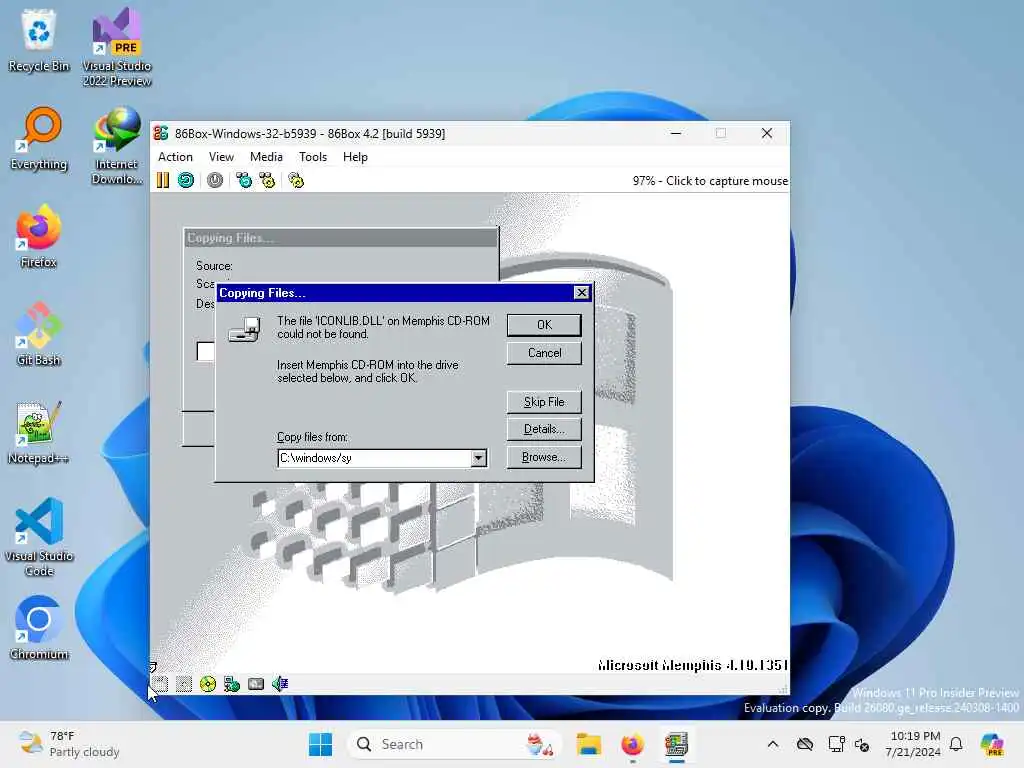Viewport: 1024px width, 768px height.
Task: Select the Everything search desktop icon
Action: coord(39,138)
